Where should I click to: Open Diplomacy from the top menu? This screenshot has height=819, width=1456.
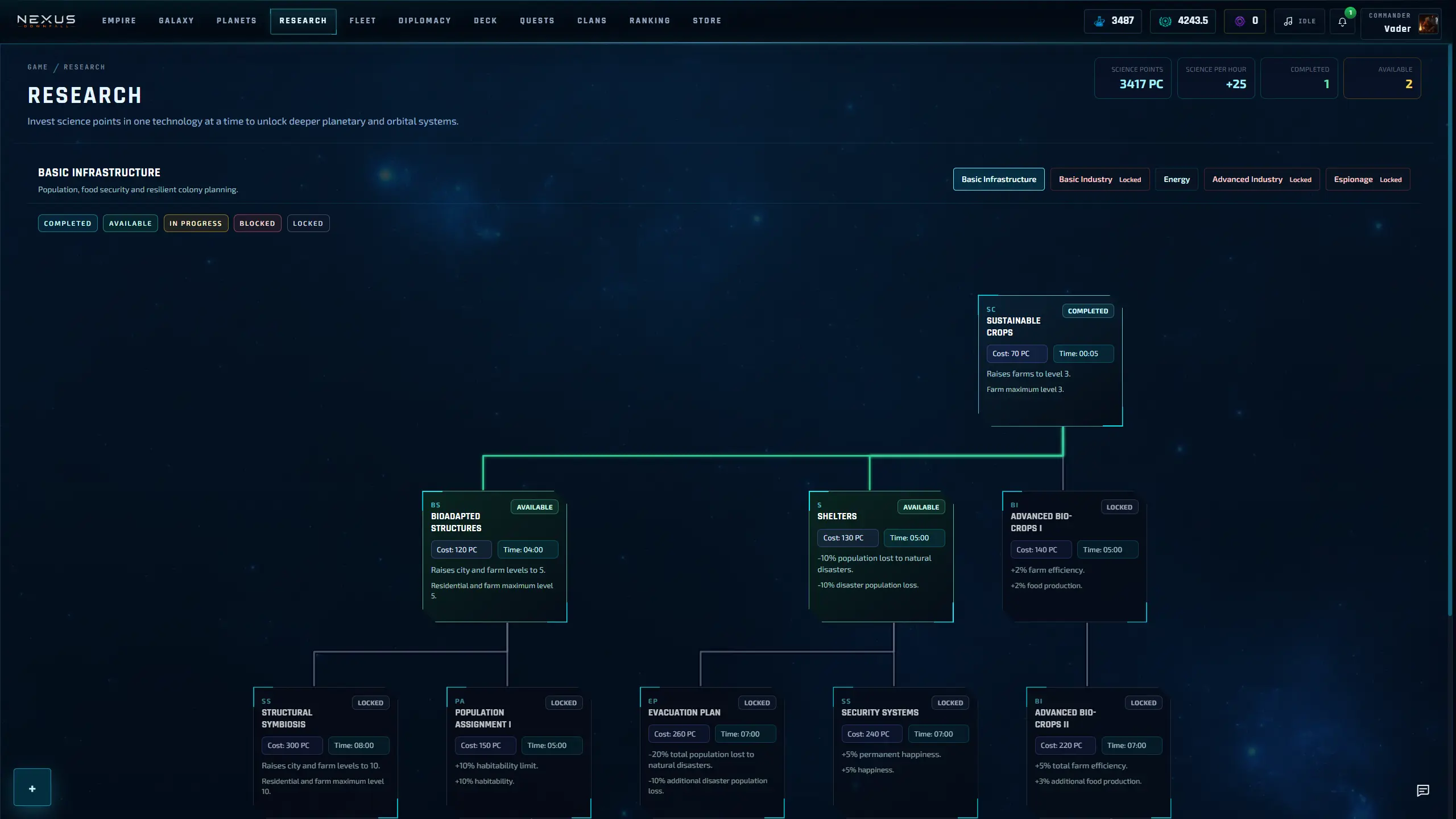tap(425, 21)
